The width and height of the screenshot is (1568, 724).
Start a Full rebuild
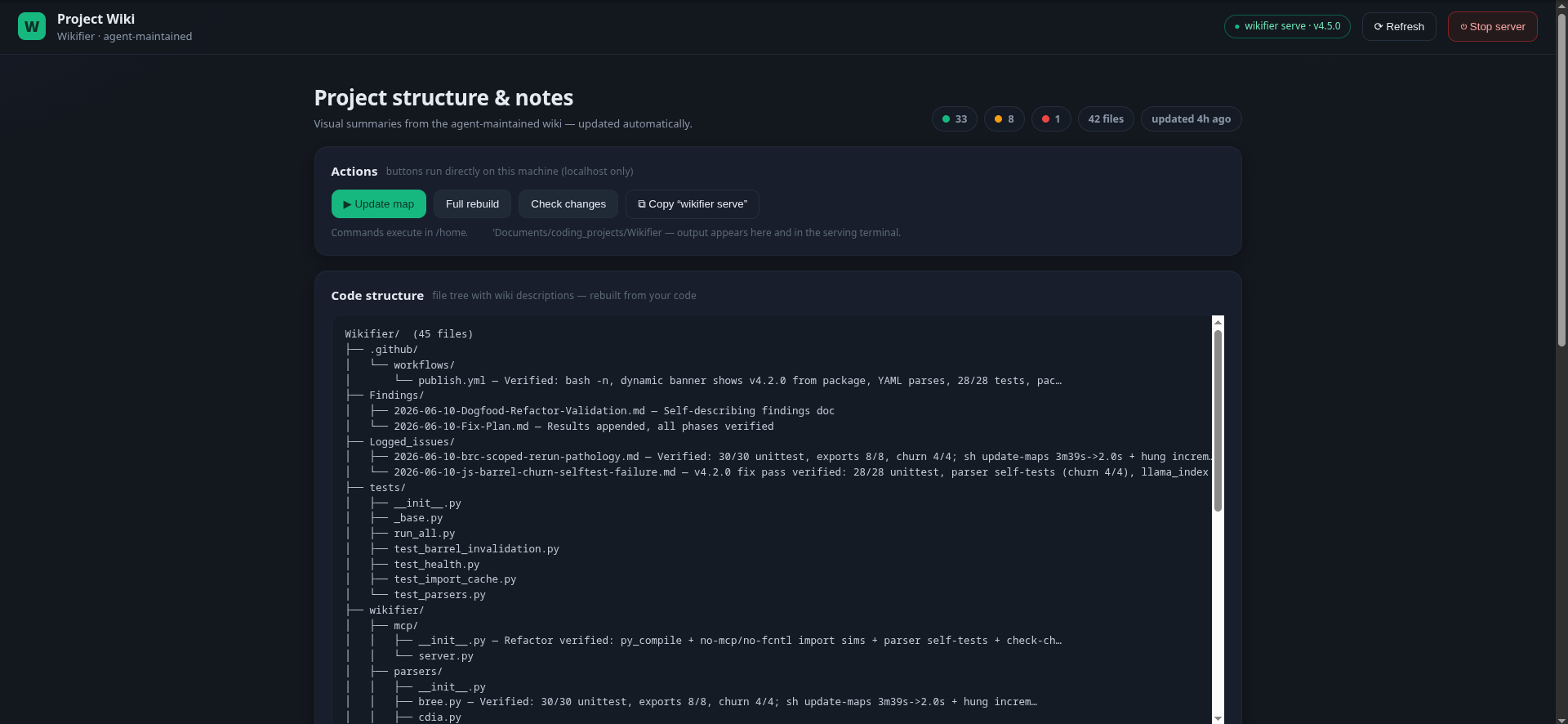(x=472, y=204)
